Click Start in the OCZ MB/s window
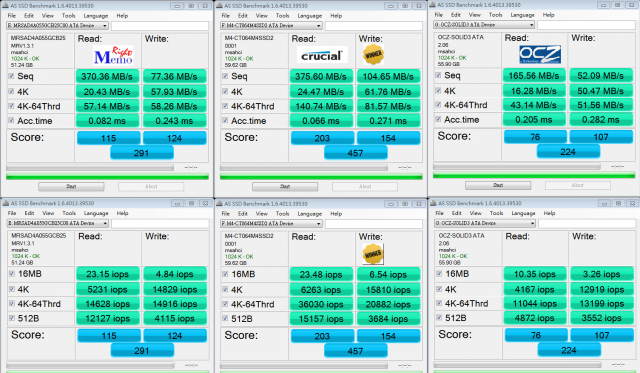Image resolution: width=640 pixels, height=373 pixels. [498, 185]
